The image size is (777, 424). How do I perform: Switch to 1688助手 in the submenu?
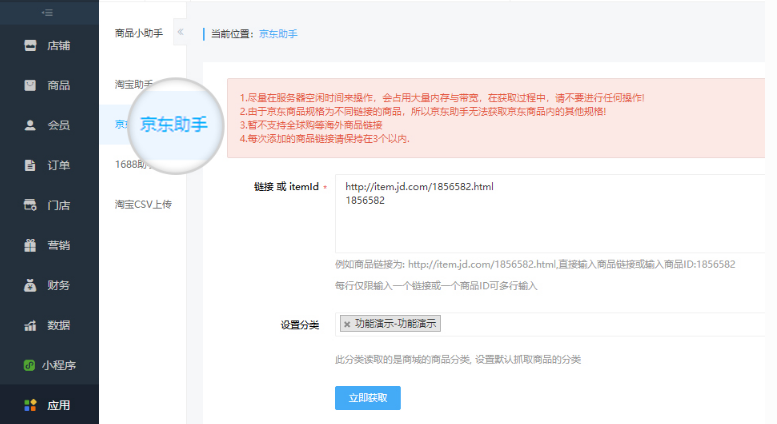(134, 164)
